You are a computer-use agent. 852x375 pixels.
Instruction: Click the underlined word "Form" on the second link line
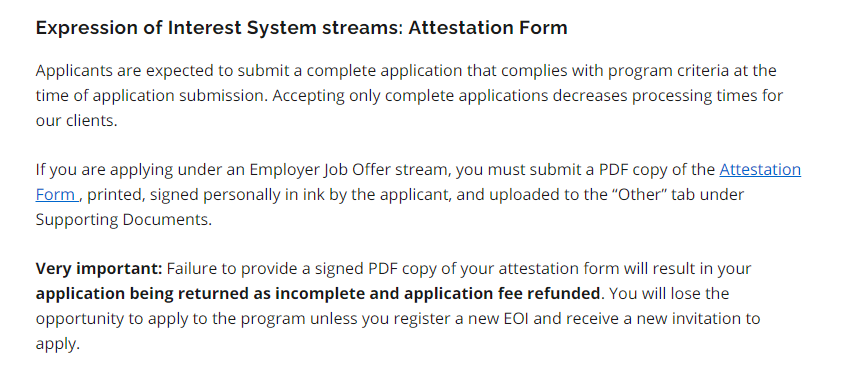[x=55, y=195]
